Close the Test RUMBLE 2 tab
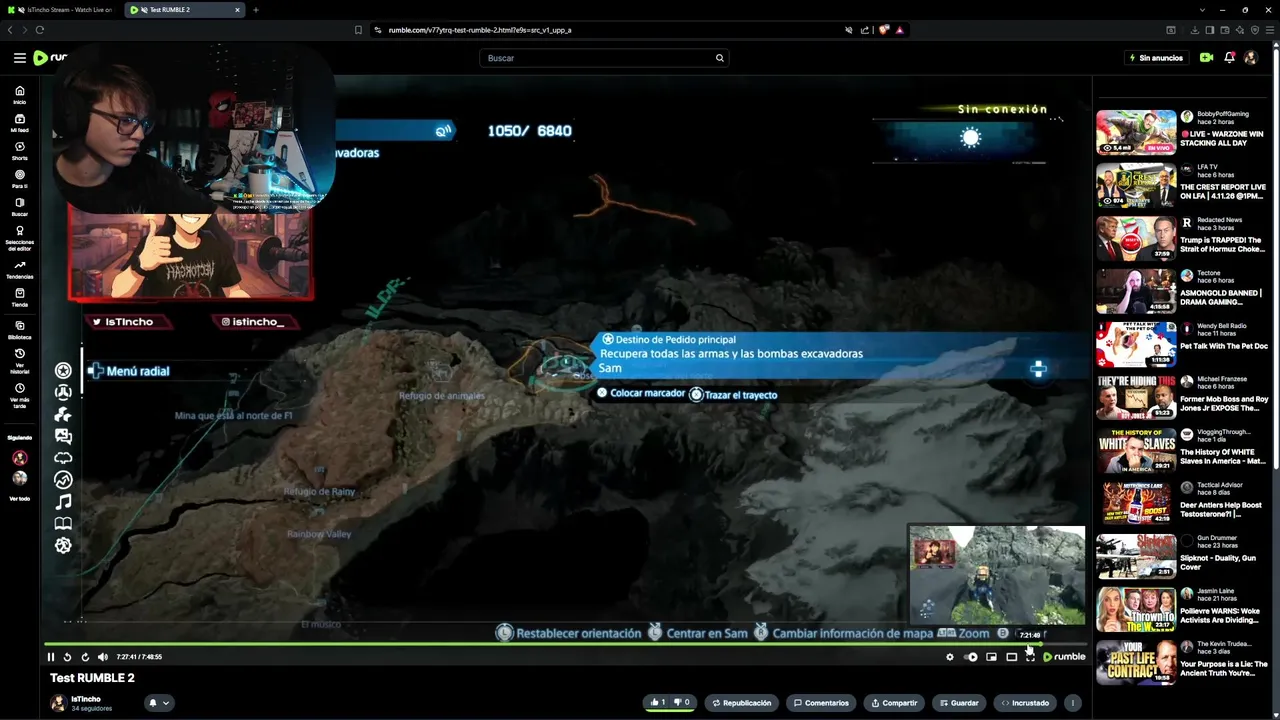This screenshot has height=720, width=1280. 237,10
